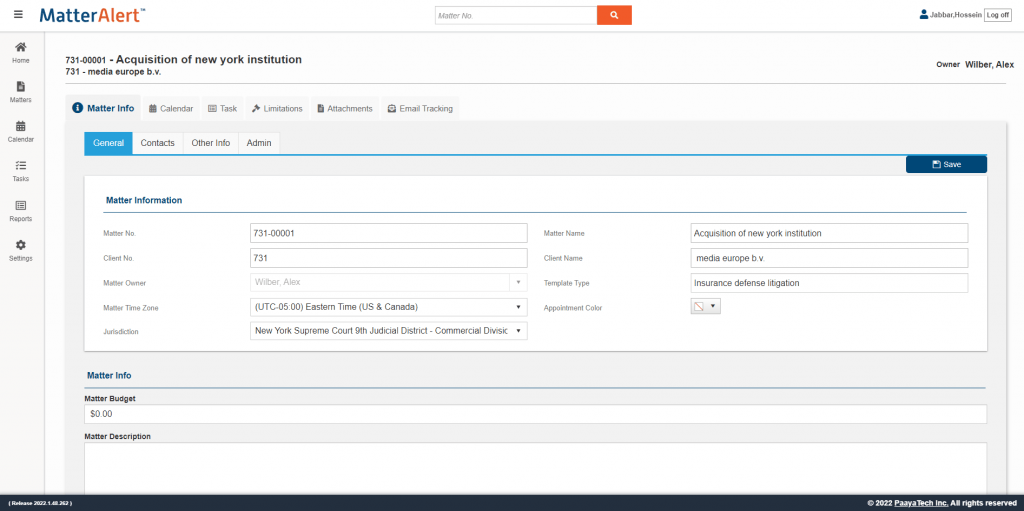The width and height of the screenshot is (1024, 511).
Task: Click the Jabbar,Hossein user name
Action: point(955,15)
